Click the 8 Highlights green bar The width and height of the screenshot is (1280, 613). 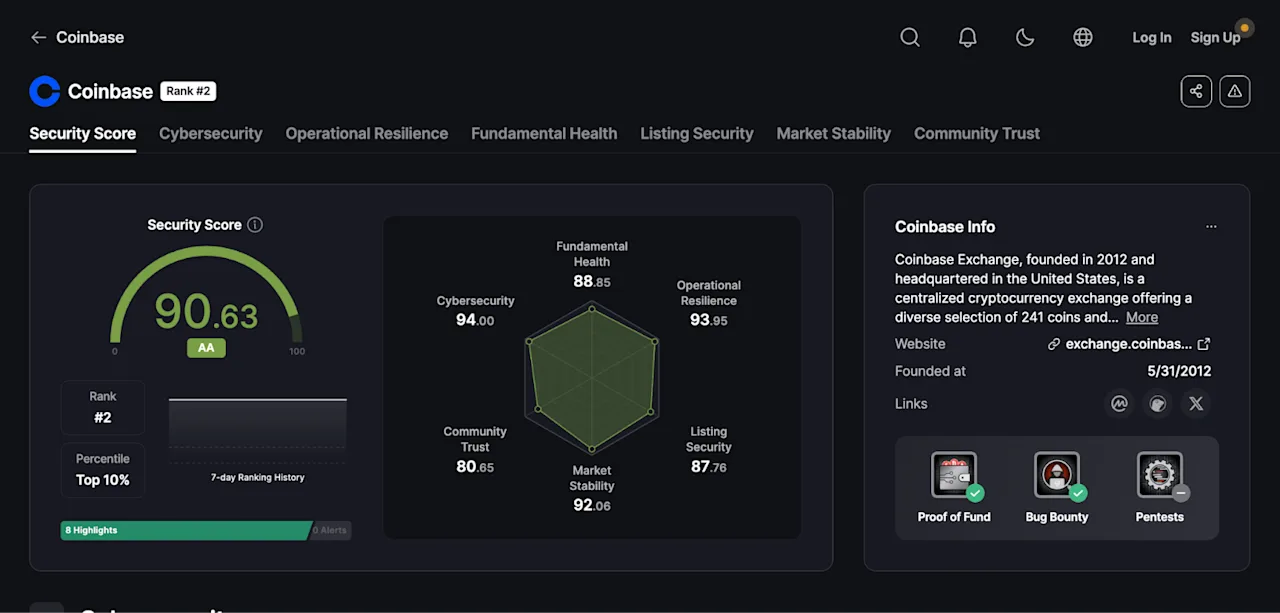click(x=187, y=530)
